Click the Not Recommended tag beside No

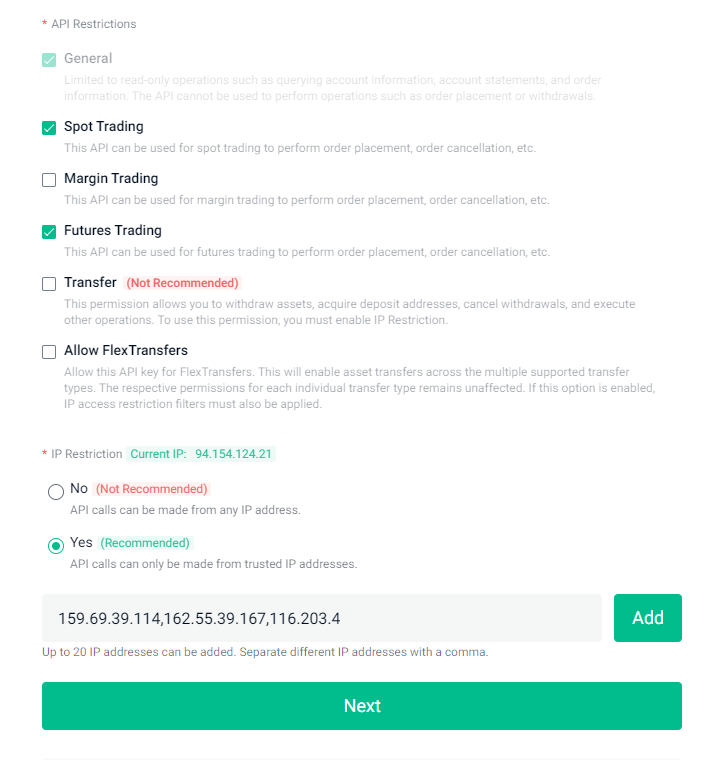151,489
